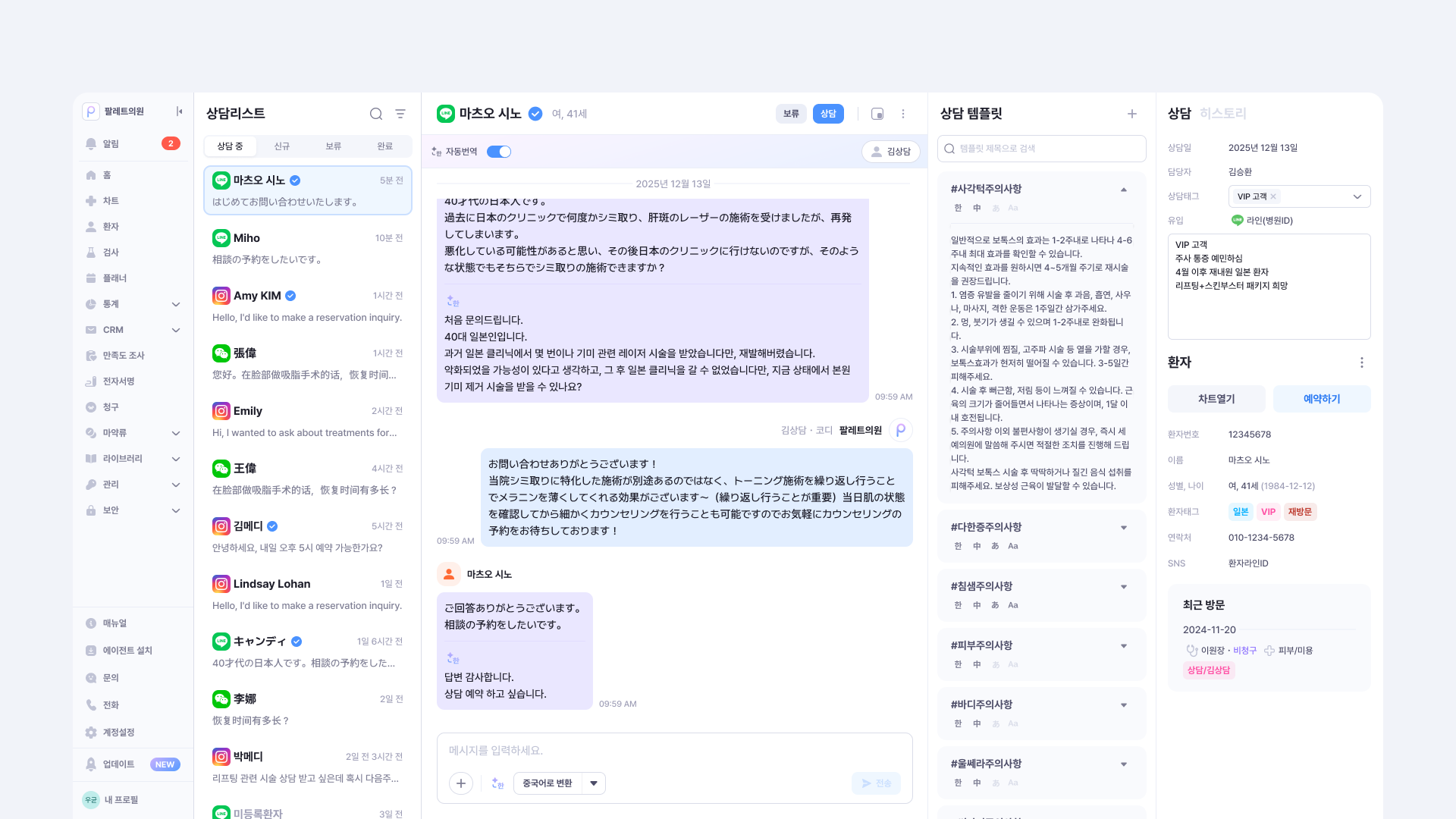This screenshot has width=1456, height=819.
Task: Open the filter icon next to search
Action: 400,114
